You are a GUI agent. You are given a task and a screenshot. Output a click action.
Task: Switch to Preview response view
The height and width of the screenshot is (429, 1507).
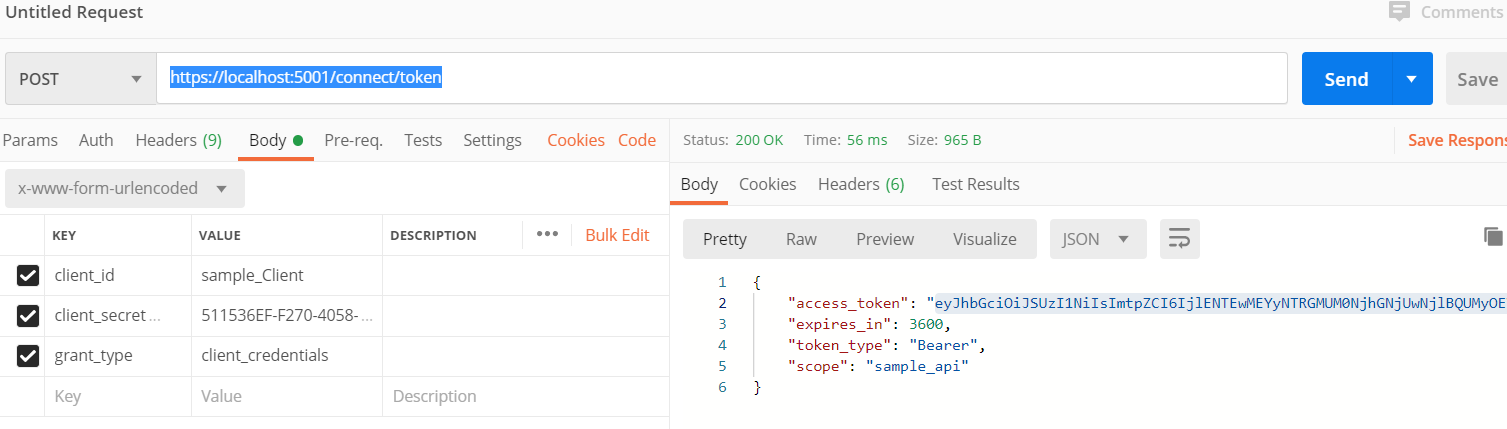tap(885, 239)
